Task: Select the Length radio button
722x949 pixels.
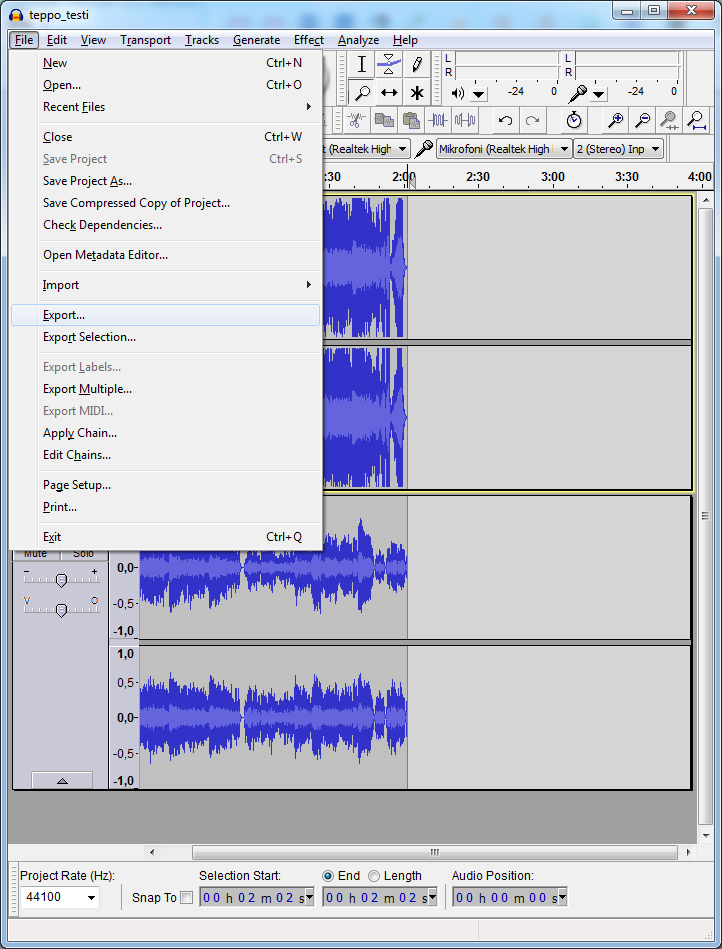Action: (374, 875)
